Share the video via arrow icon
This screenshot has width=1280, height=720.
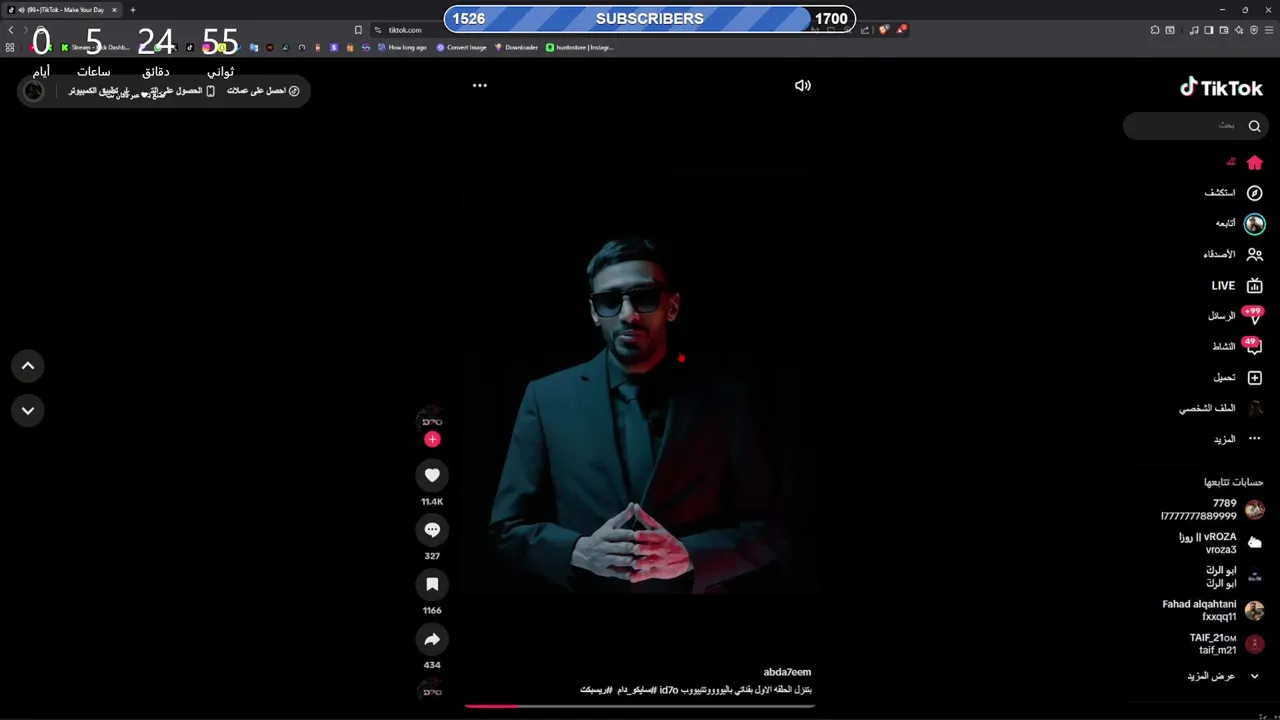pyautogui.click(x=432, y=639)
